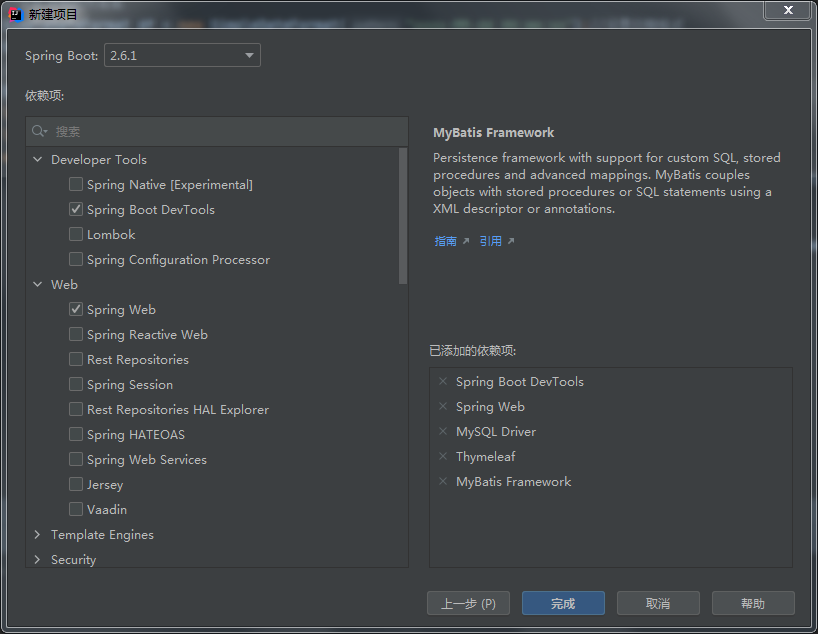This screenshot has height=634, width=818.
Task: Expand the Template Engines category
Action: point(38,535)
